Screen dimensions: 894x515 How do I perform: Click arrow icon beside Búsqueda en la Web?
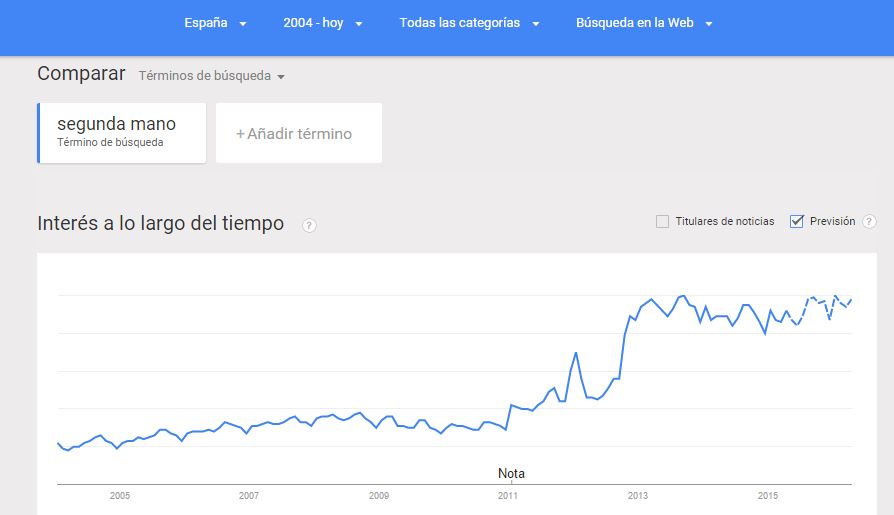pyautogui.click(x=709, y=24)
